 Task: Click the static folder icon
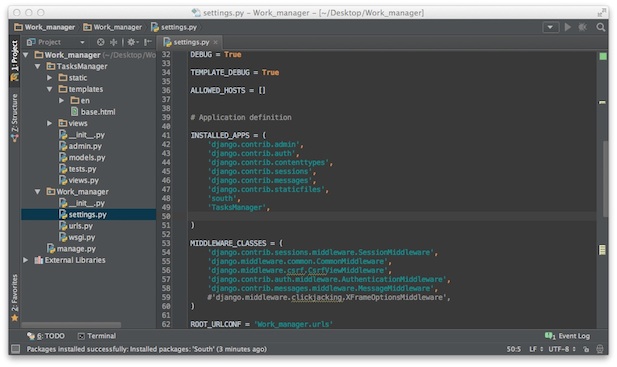(63, 77)
